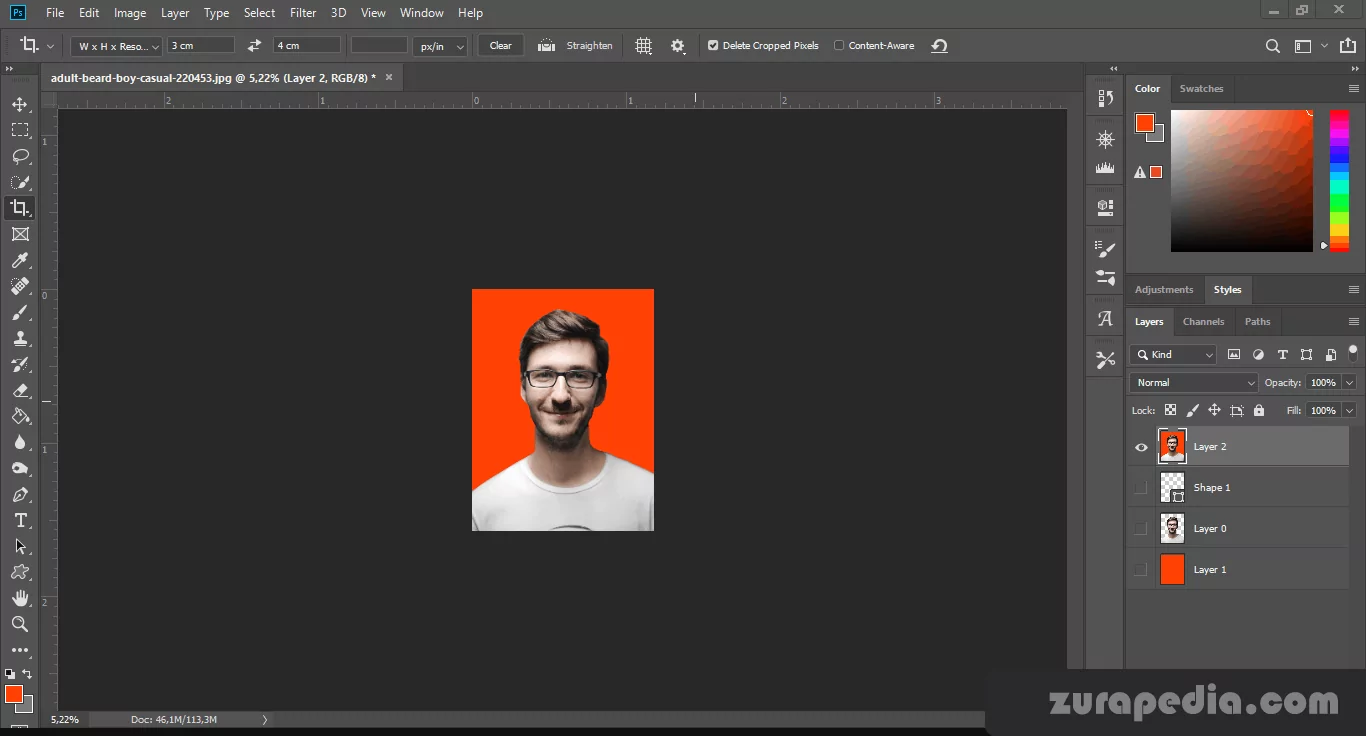
Task: Choose the Hand tool
Action: coord(20,598)
